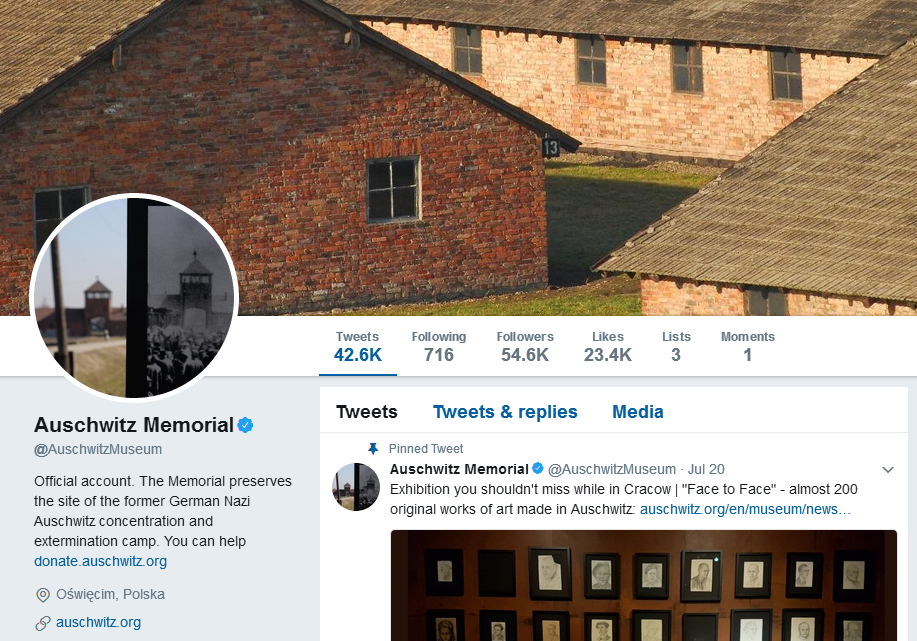The image size is (917, 641).
Task: Open the Moments count link
Action: [747, 346]
